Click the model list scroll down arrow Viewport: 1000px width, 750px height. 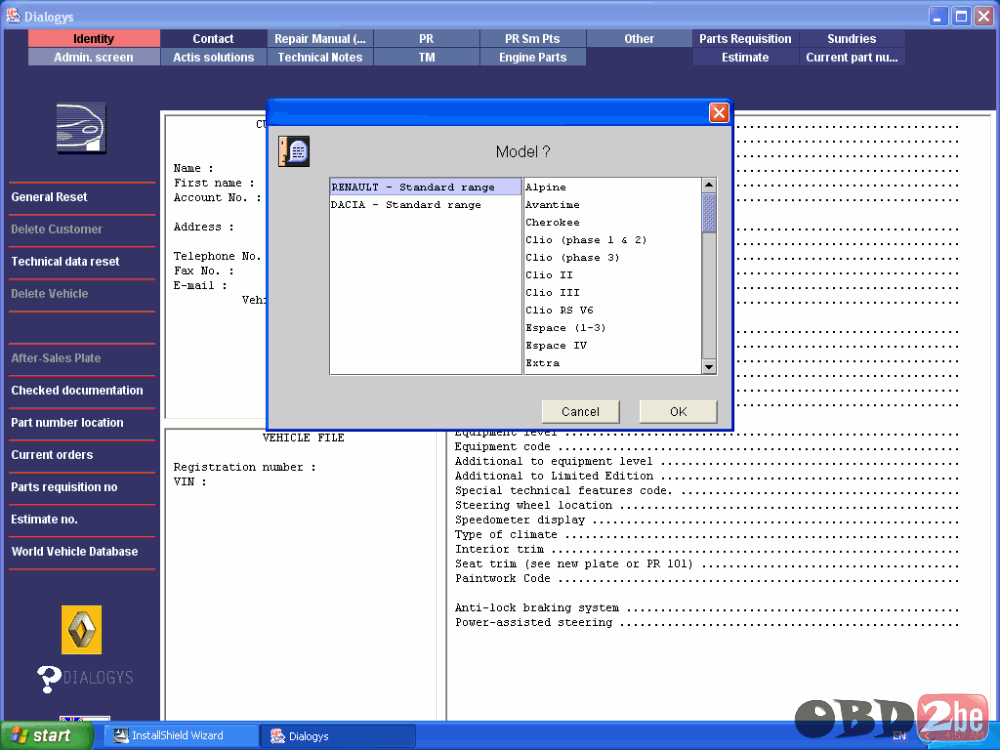coord(709,367)
